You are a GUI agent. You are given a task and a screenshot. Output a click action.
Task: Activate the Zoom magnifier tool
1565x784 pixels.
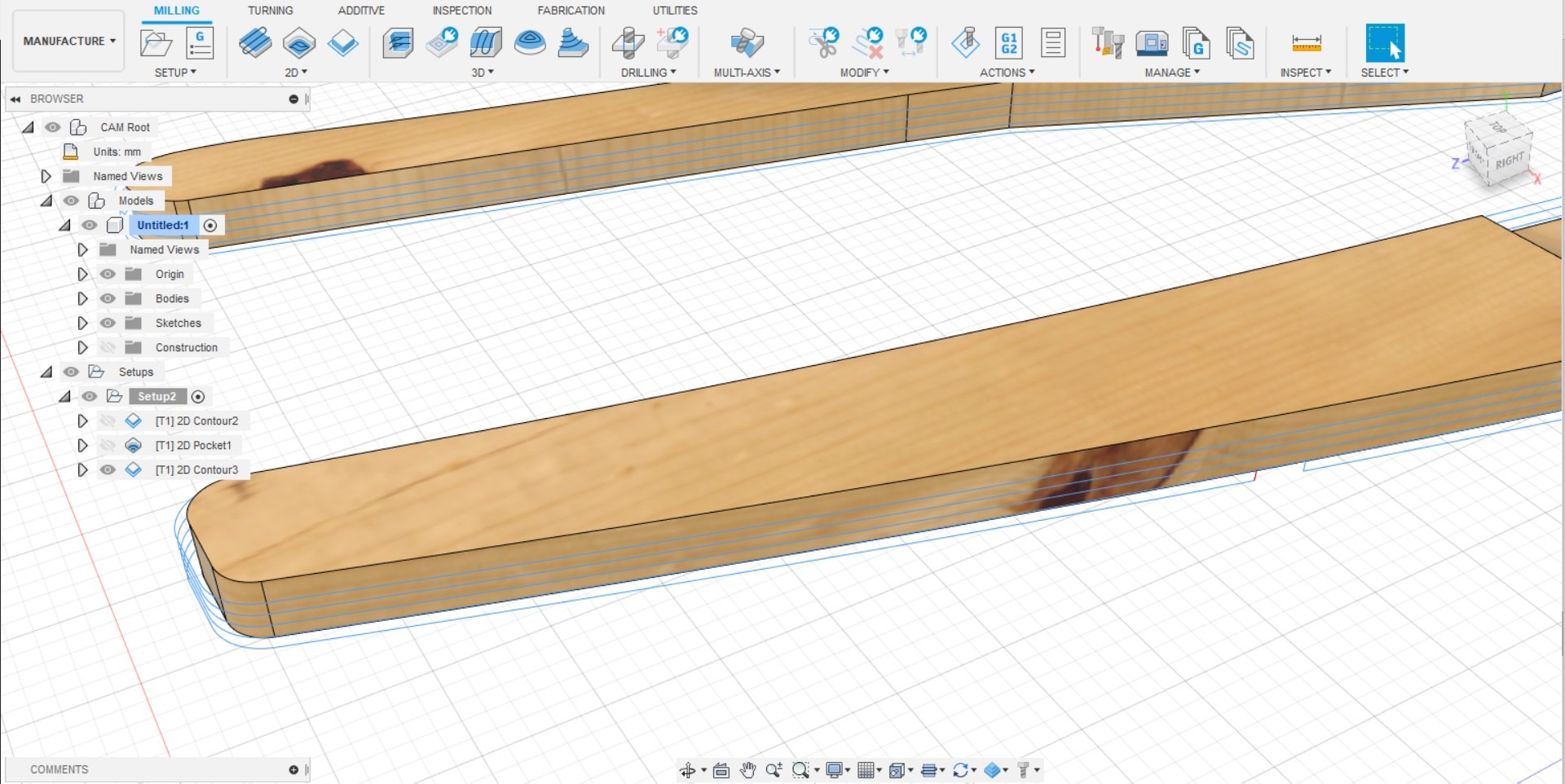coord(774,770)
